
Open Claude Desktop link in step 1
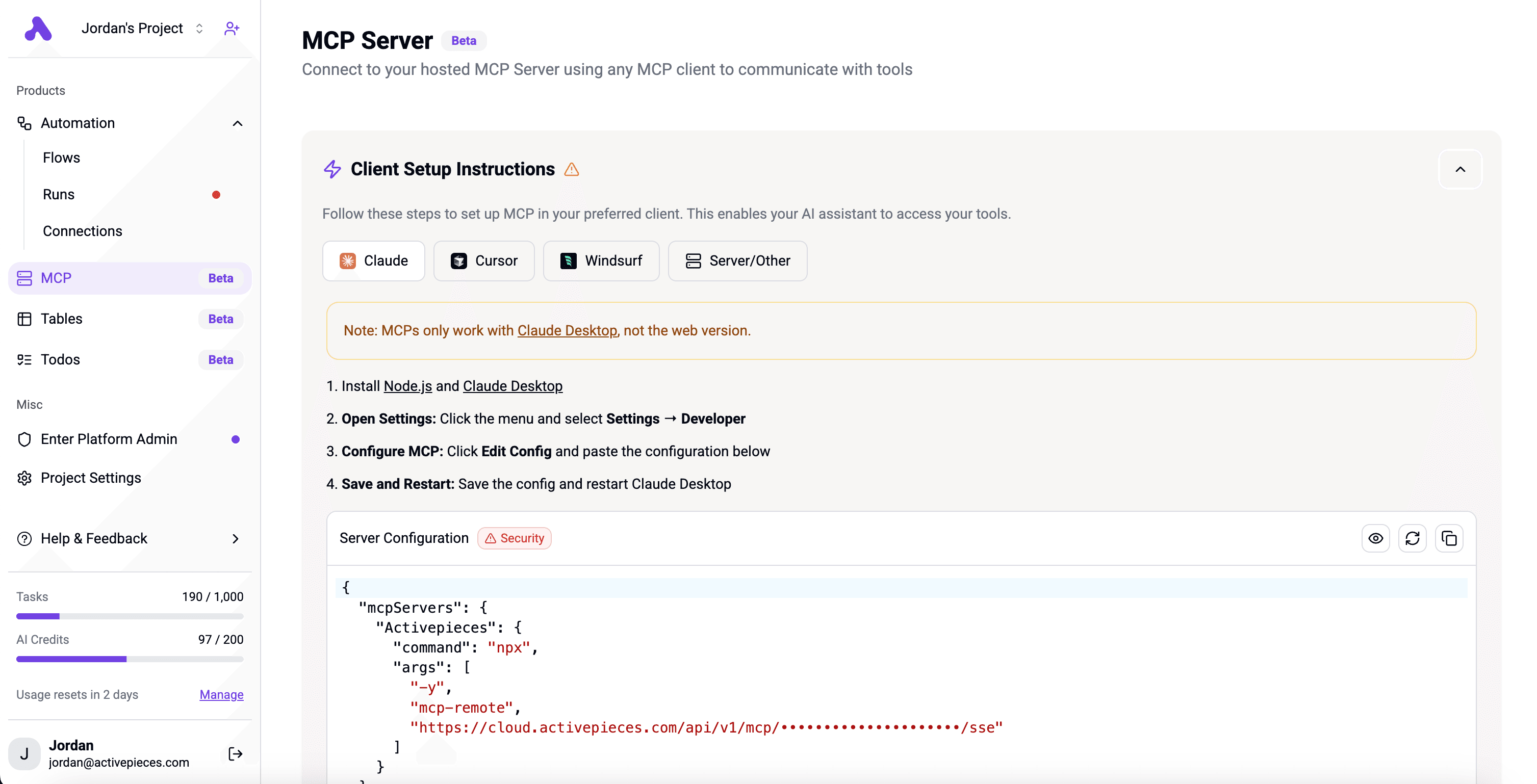[x=513, y=386]
